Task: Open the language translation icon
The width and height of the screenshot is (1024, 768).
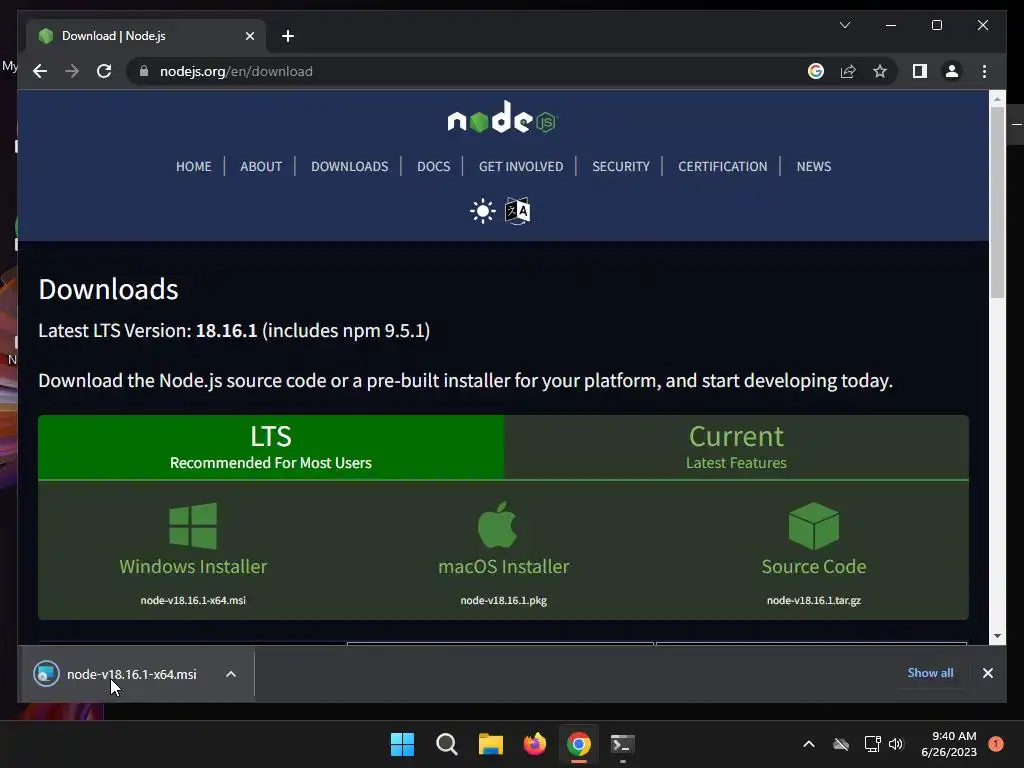Action: click(517, 211)
